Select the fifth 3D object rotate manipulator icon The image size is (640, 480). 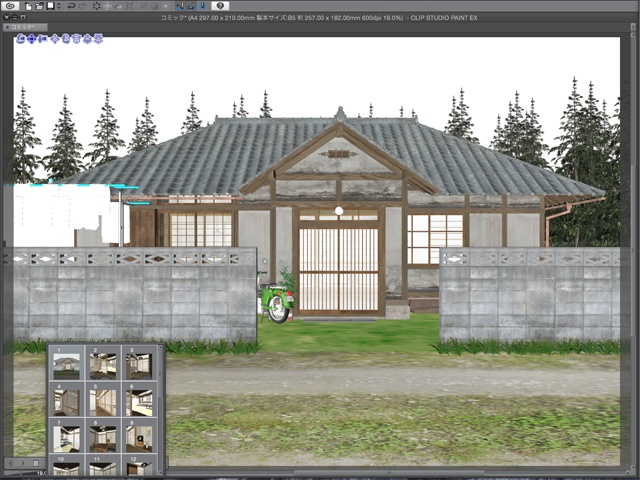click(66, 38)
